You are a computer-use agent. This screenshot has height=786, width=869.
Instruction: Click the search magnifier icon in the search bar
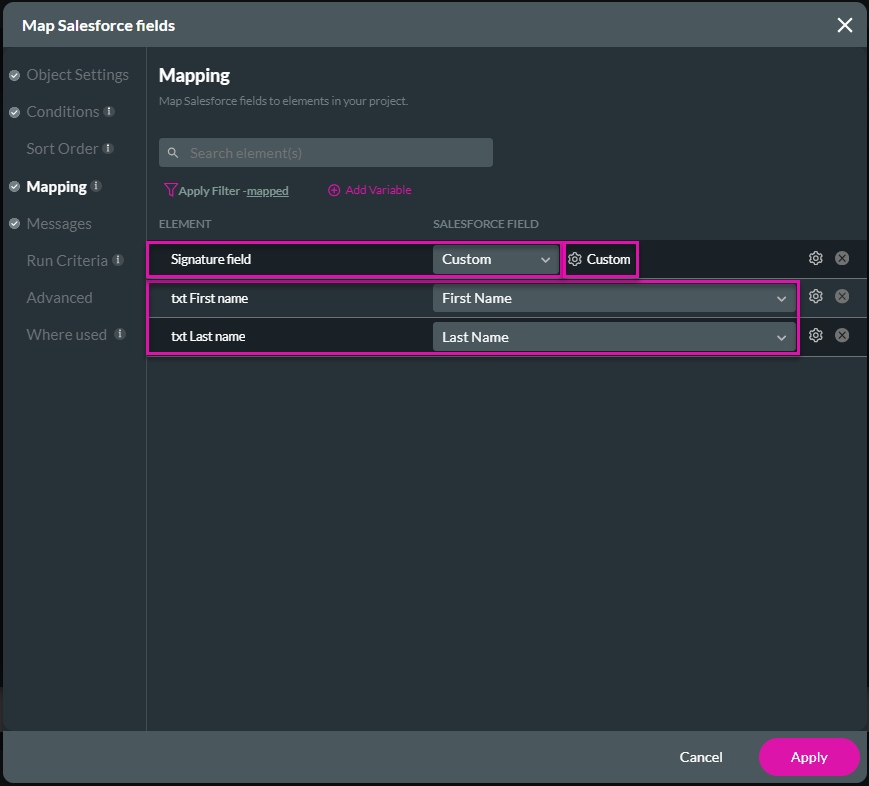point(172,152)
